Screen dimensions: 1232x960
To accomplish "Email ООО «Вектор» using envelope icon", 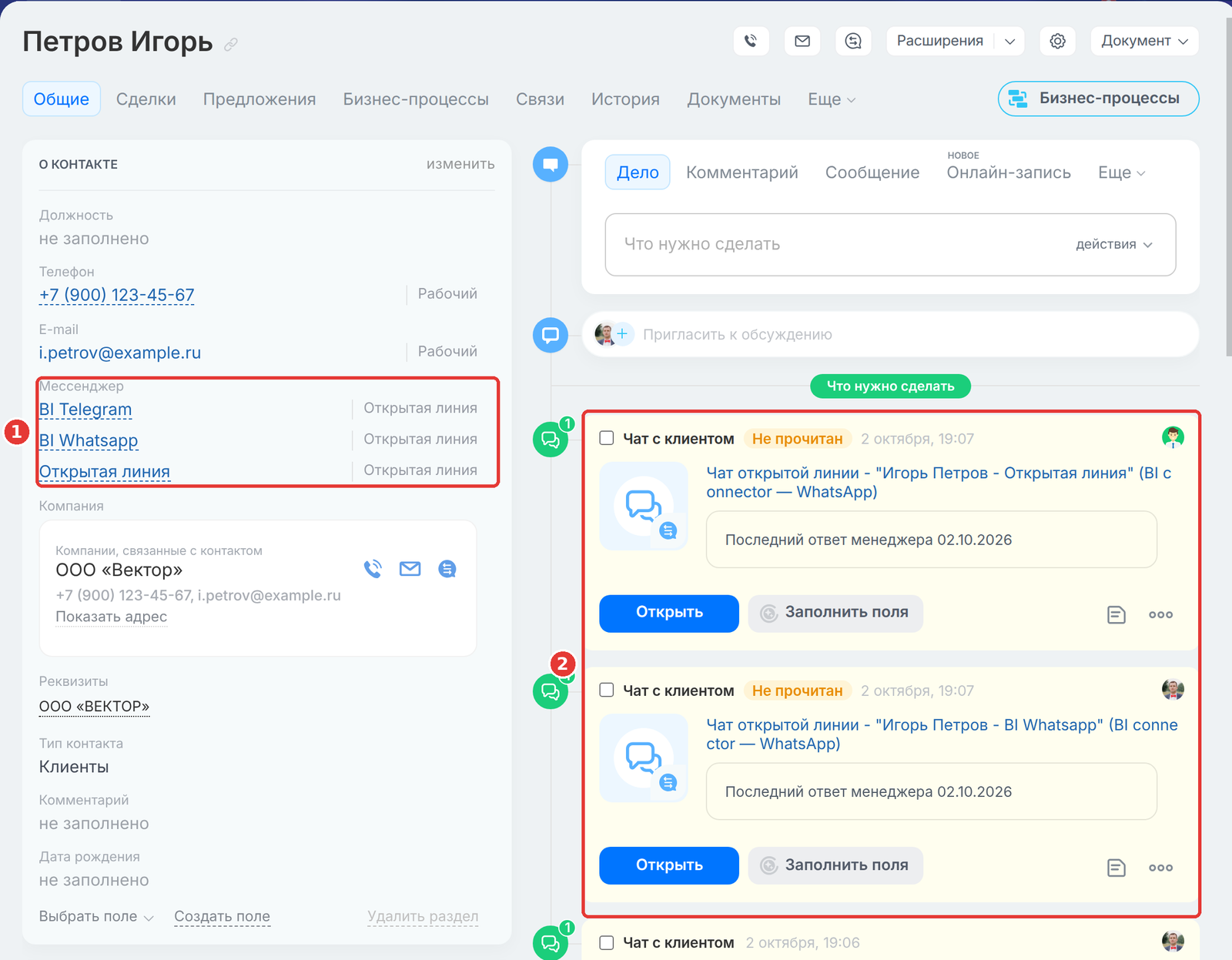I will pyautogui.click(x=410, y=569).
